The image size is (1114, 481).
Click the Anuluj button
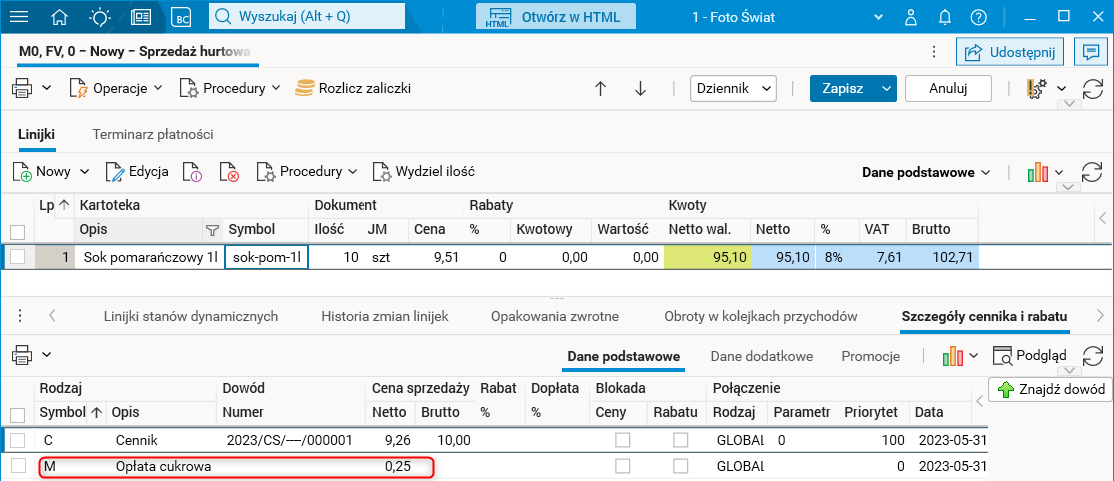tap(948, 89)
